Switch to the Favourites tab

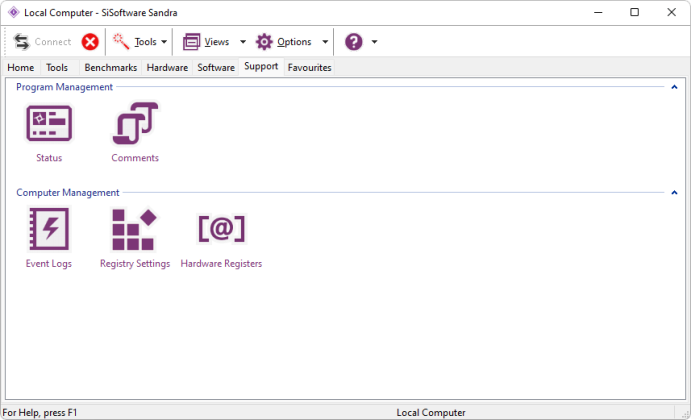coord(309,67)
